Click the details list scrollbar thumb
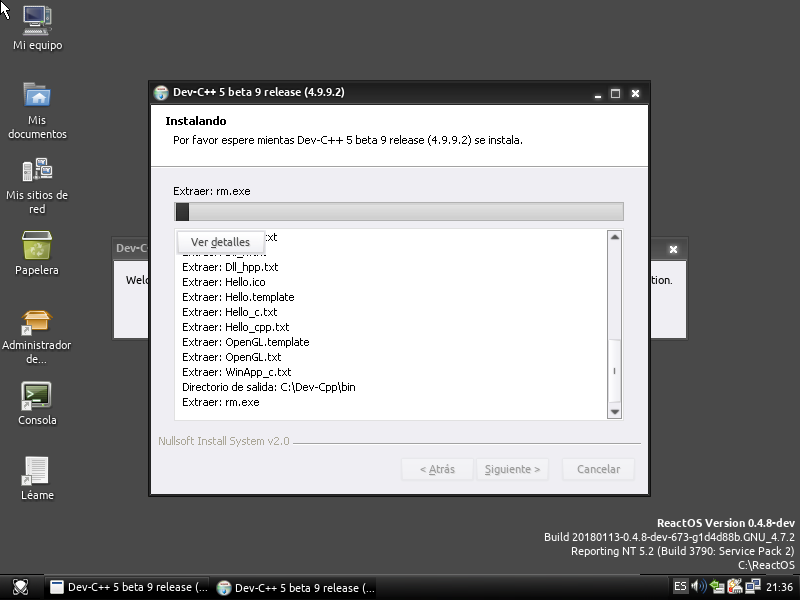This screenshot has width=800, height=600. pyautogui.click(x=615, y=371)
